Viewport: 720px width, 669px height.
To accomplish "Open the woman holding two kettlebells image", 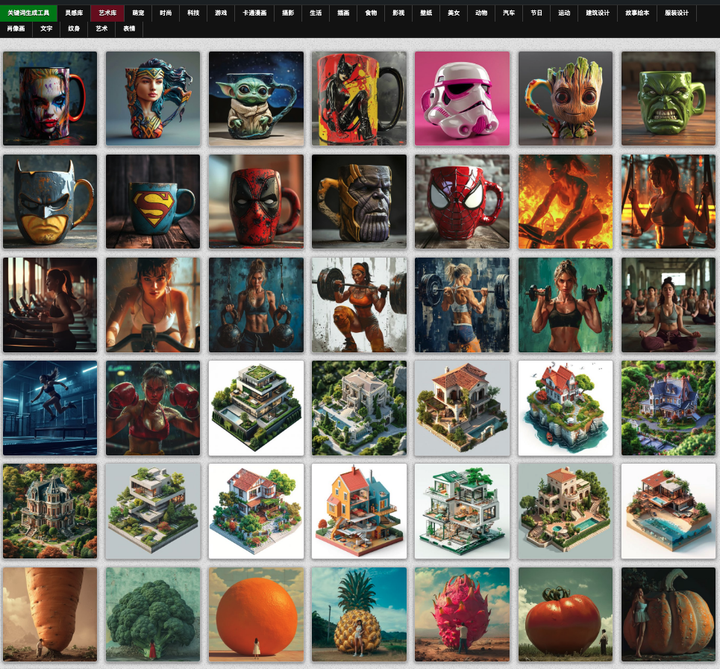I will [x=256, y=305].
